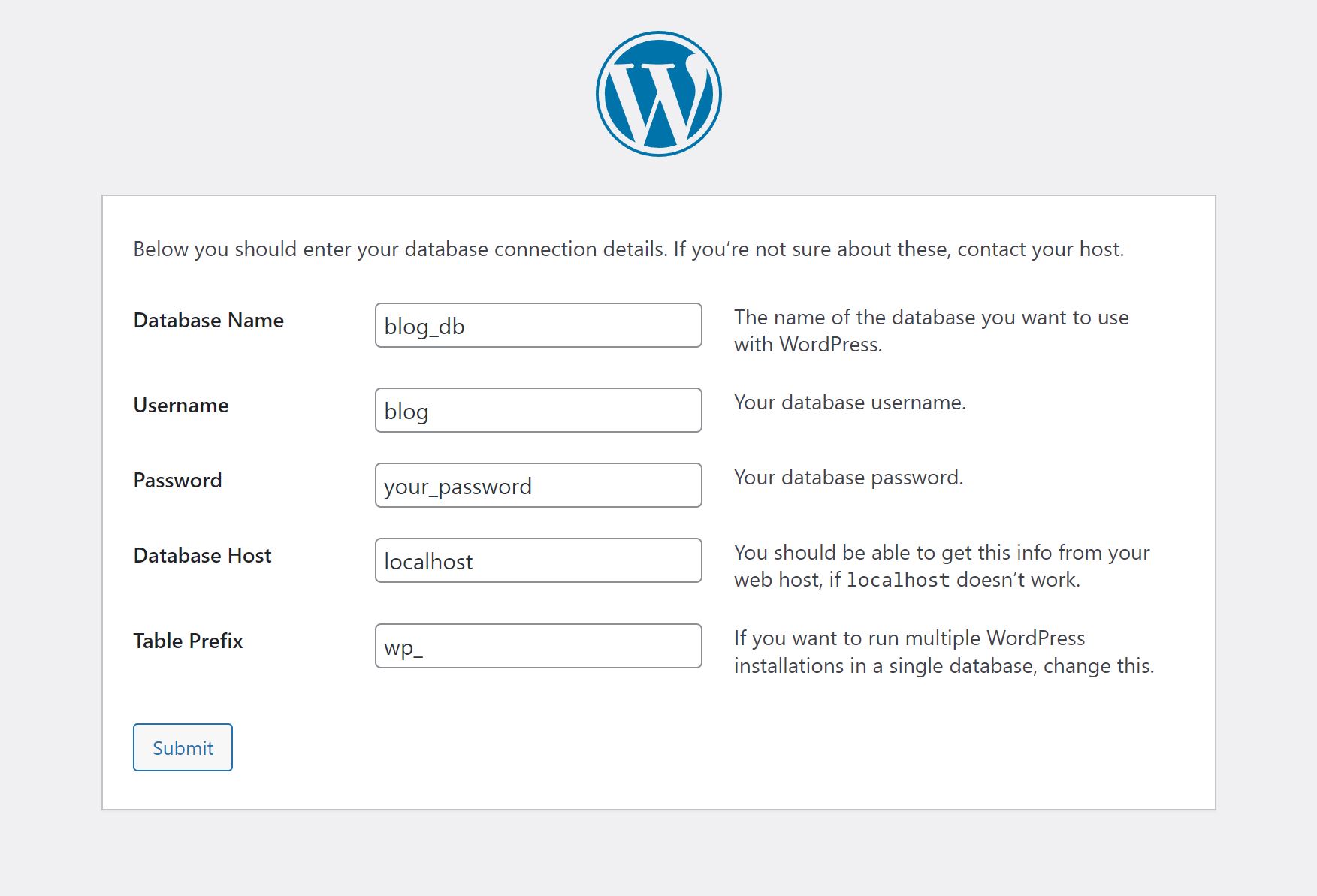Click the WordPress logo
Screen dimensions: 1317x896
[x=659, y=94]
